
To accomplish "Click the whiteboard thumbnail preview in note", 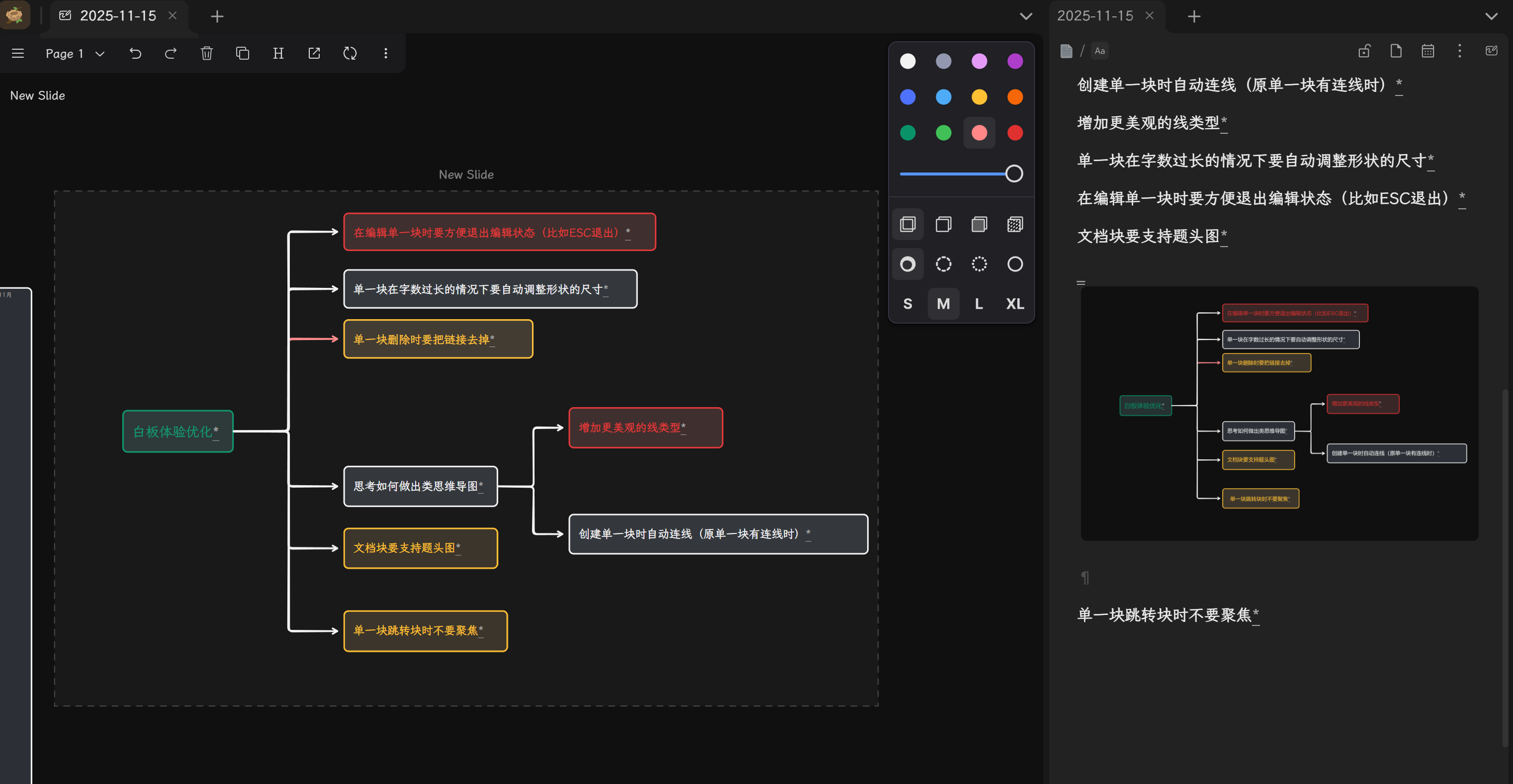I will tap(1279, 413).
